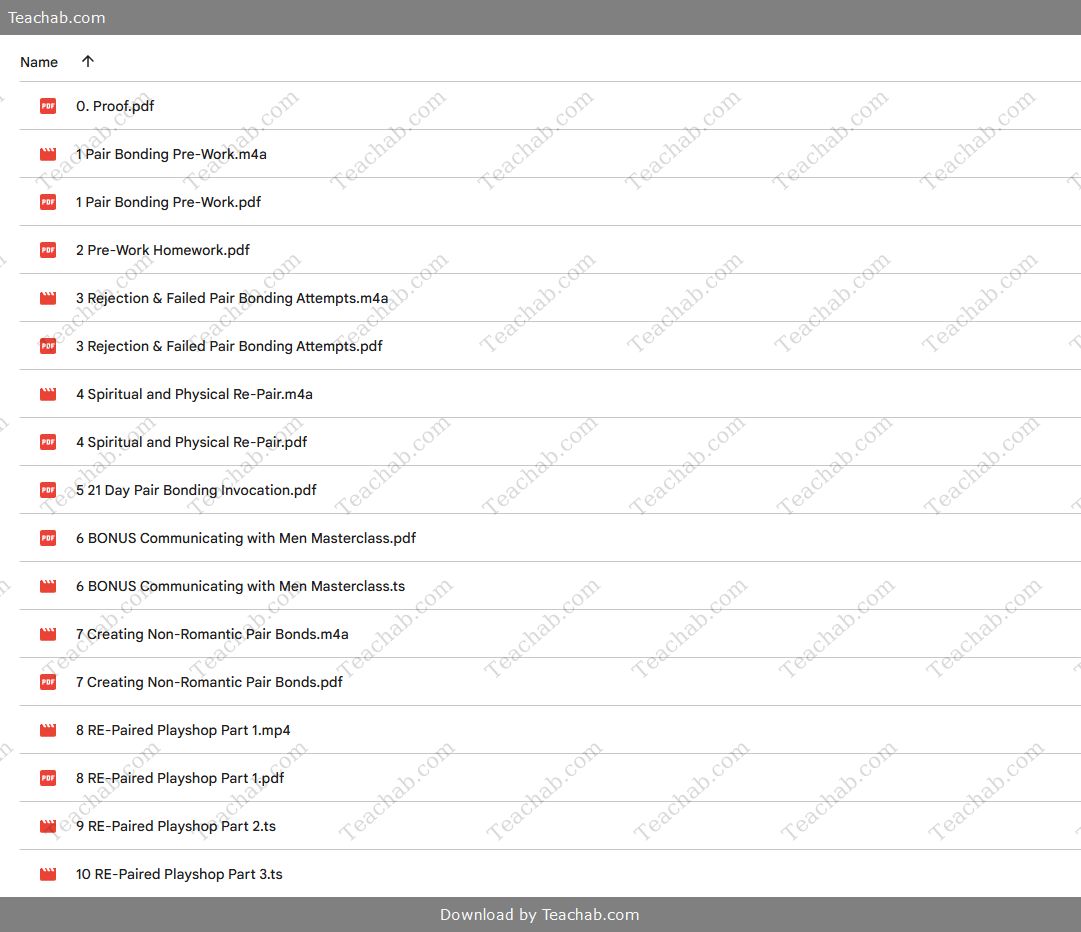The width and height of the screenshot is (1081, 932).
Task: Click PDF icon for 7 Creating Non-Romantic Pair Bonds.pdf
Action: click(48, 682)
